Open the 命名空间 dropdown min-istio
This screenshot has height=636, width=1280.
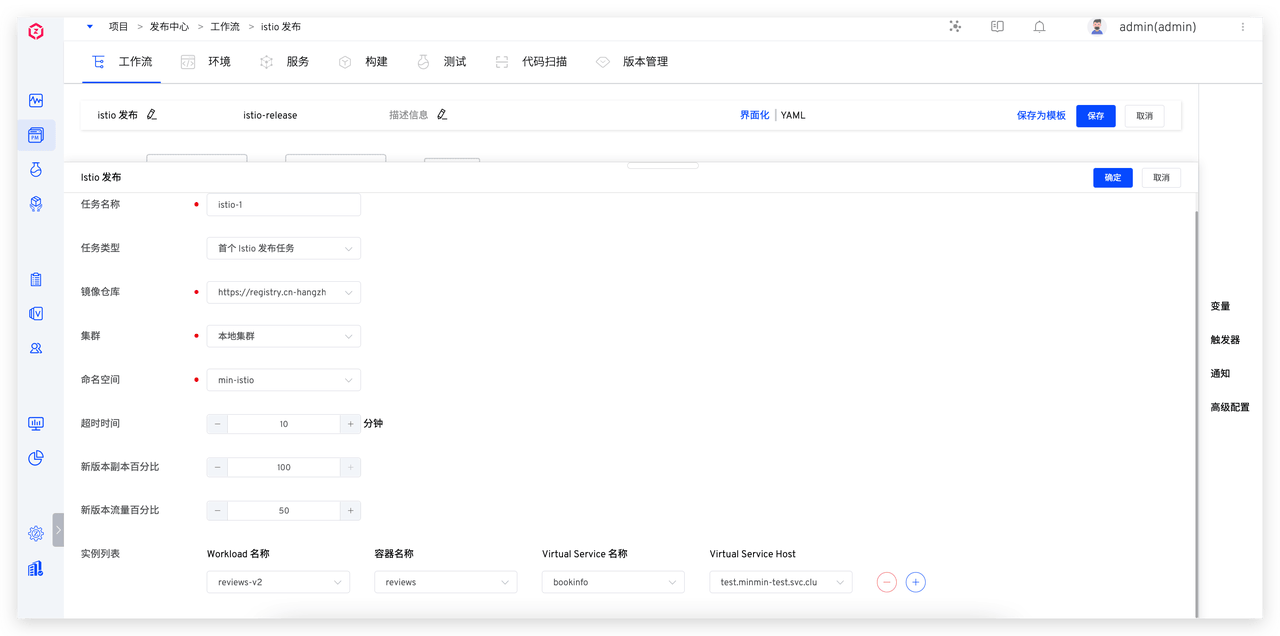[x=283, y=380]
